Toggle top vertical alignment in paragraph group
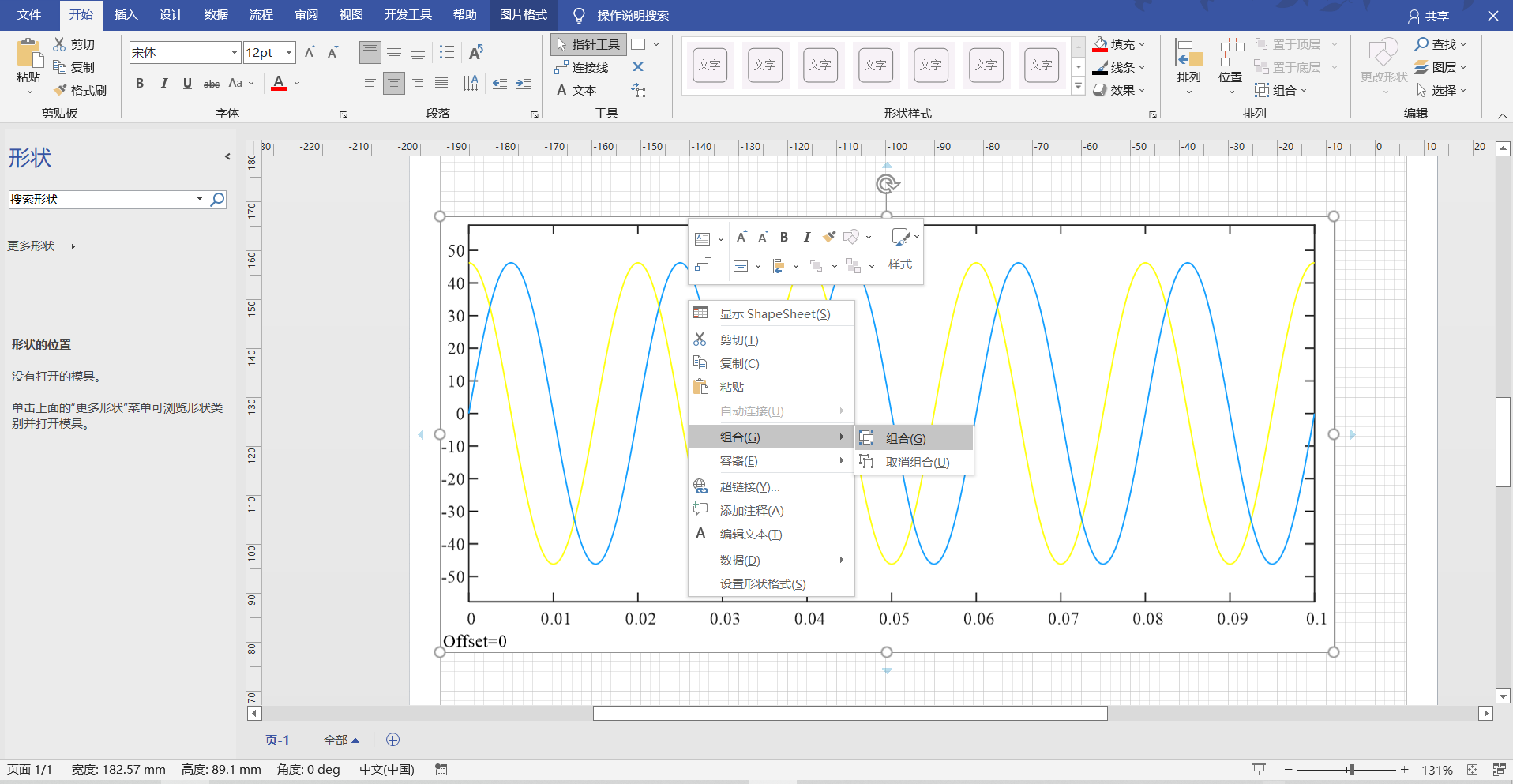This screenshot has width=1513, height=784. (370, 52)
